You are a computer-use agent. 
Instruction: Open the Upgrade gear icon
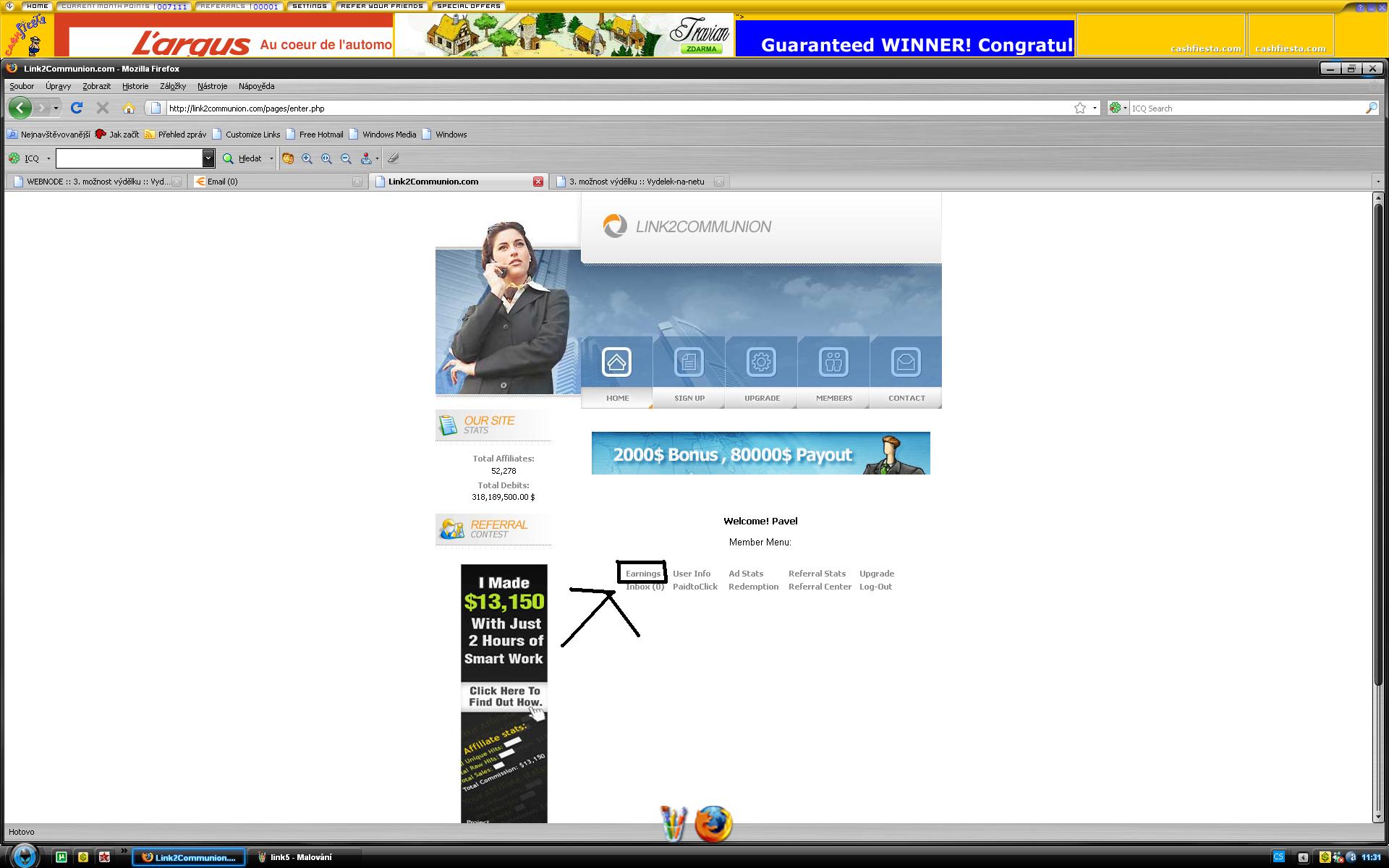pos(761,362)
